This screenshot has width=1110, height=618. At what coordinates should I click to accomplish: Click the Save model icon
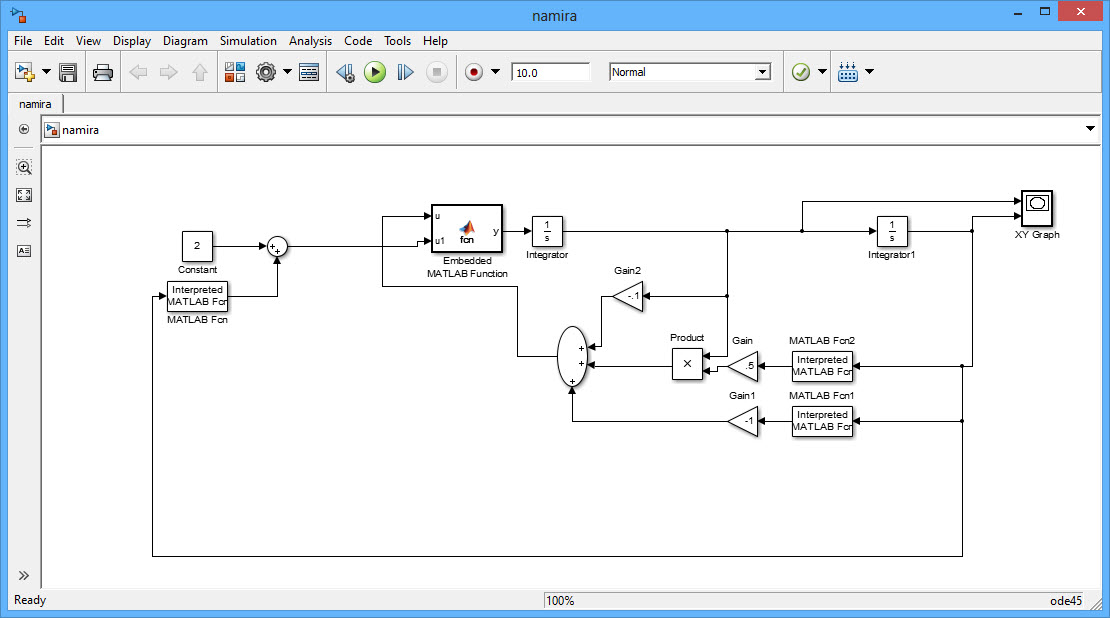coord(68,72)
